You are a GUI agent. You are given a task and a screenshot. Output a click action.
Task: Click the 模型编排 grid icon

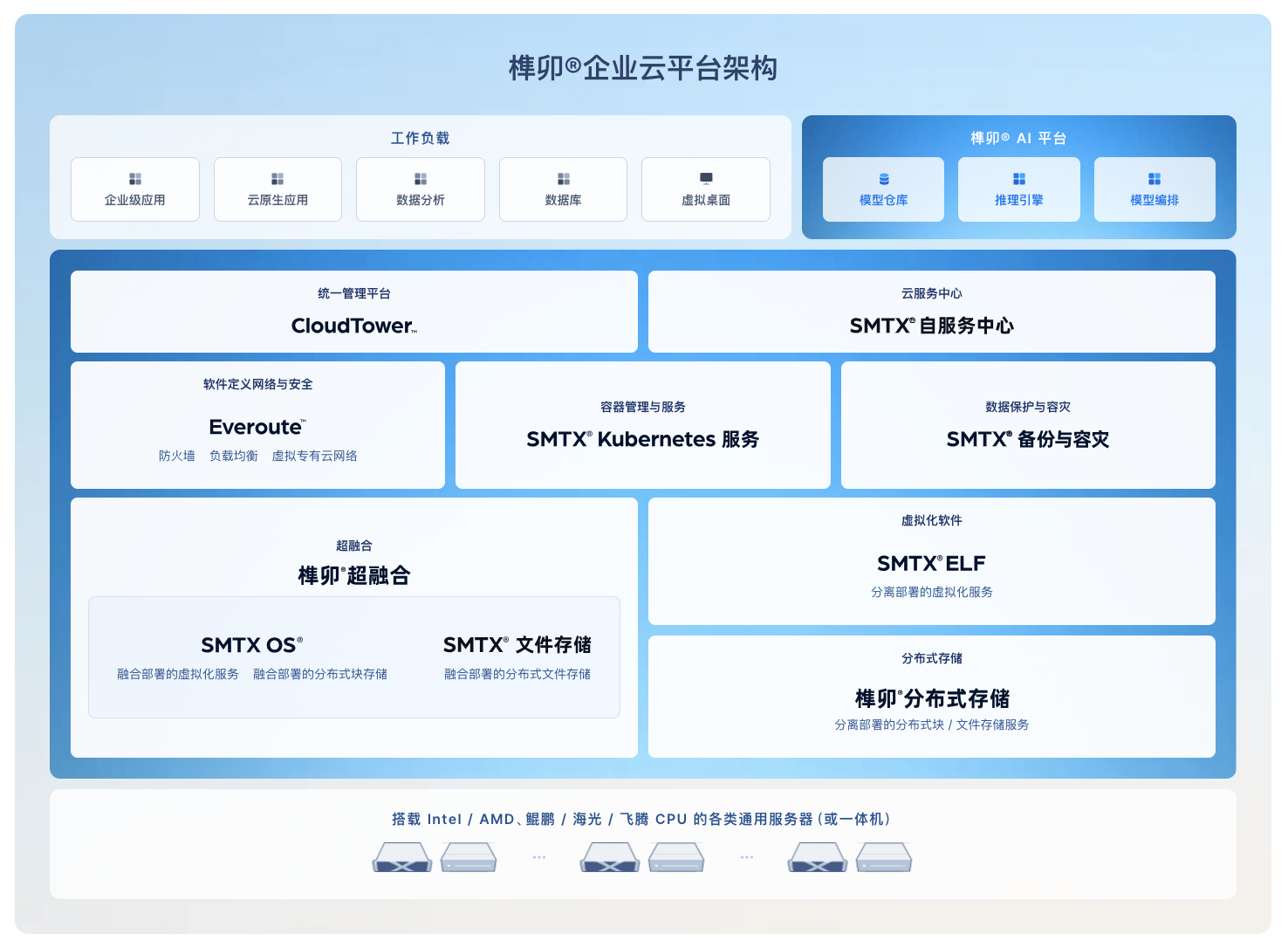(1154, 179)
